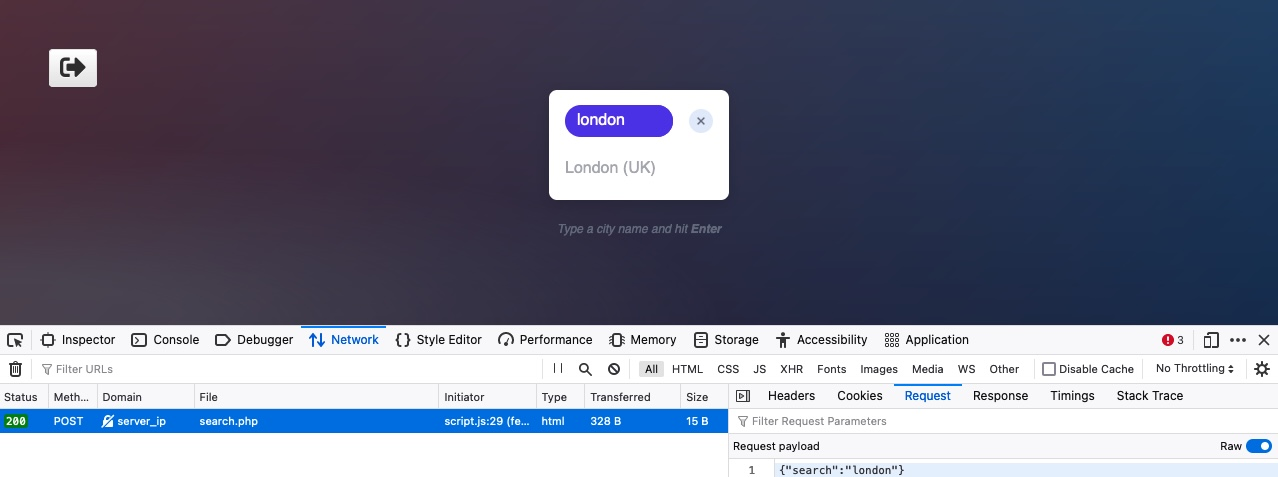Toggle responsive design mode icon
Image resolution: width=1278 pixels, height=477 pixels.
coord(1211,340)
